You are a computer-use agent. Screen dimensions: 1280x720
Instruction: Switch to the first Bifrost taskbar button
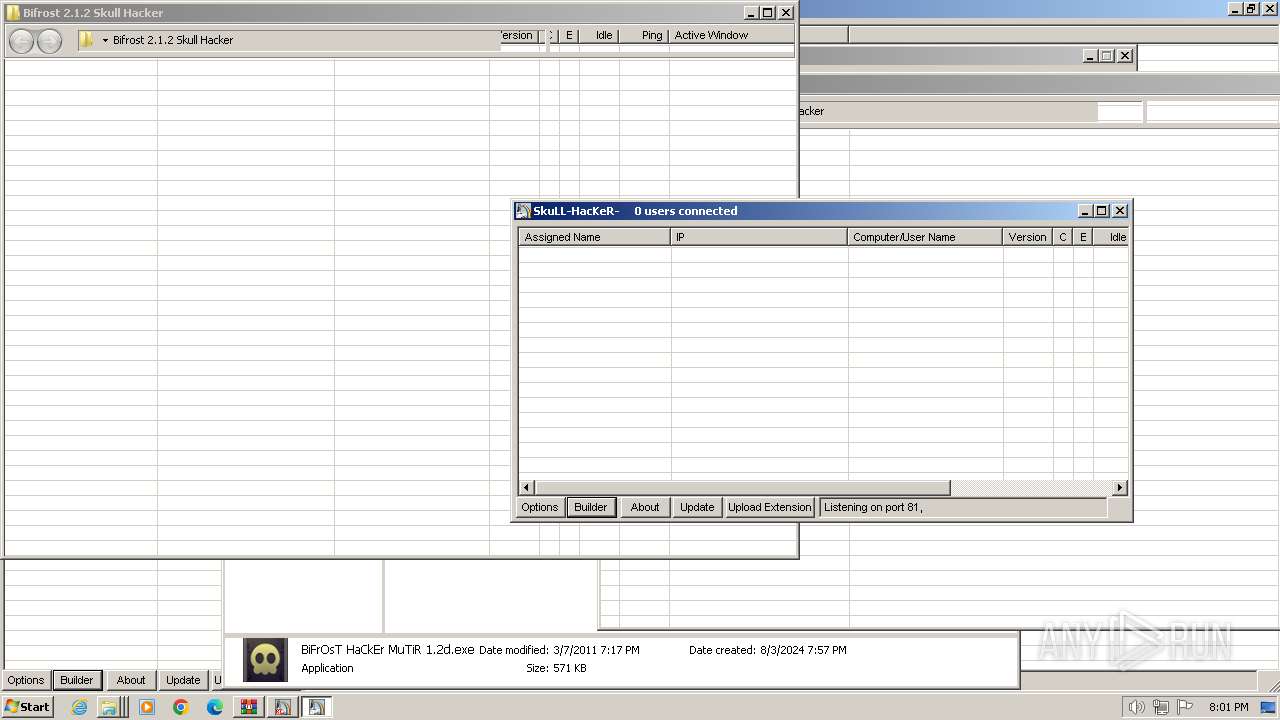(283, 707)
